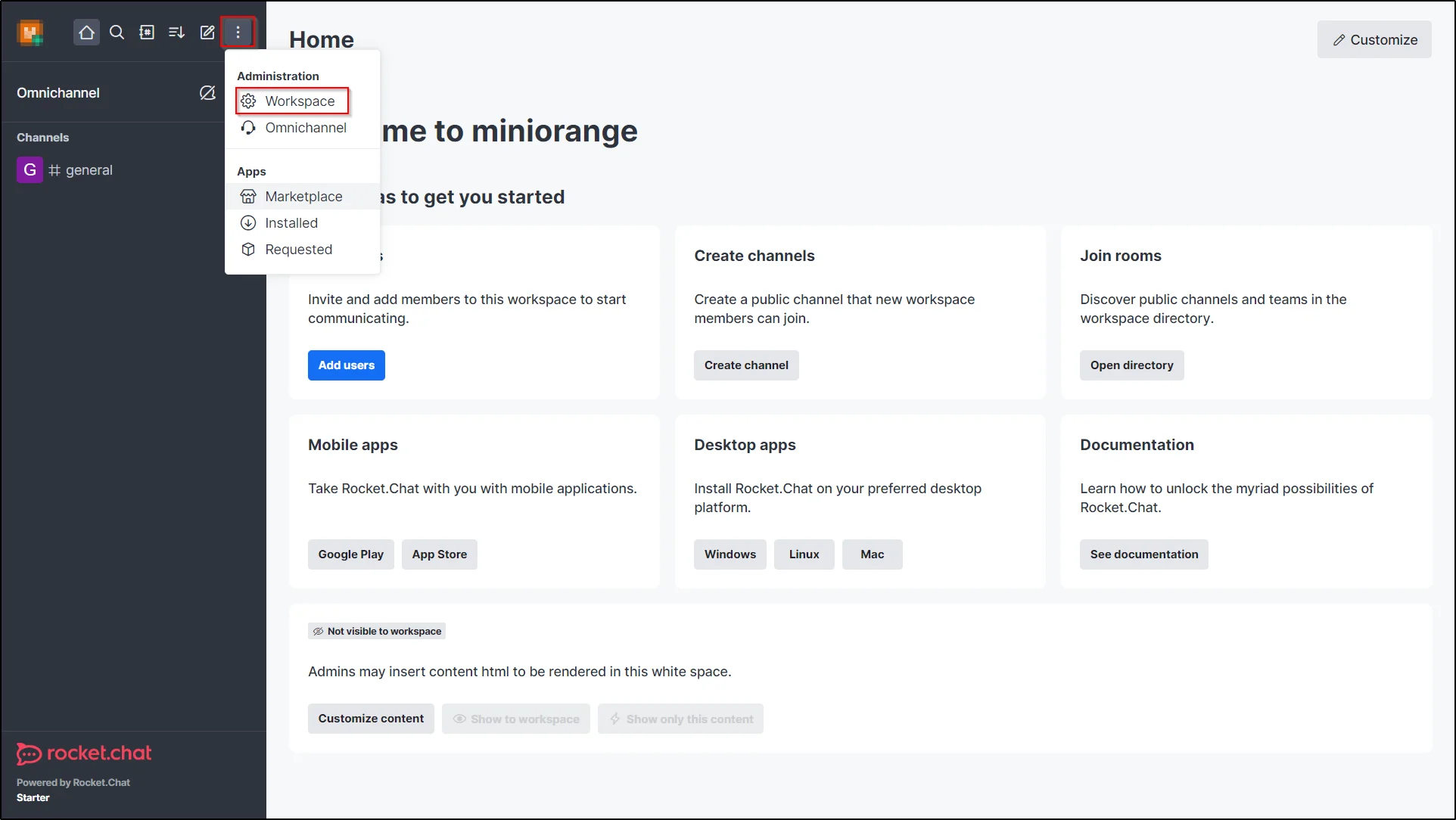Click the Not visible to workspace tag

pos(377,632)
